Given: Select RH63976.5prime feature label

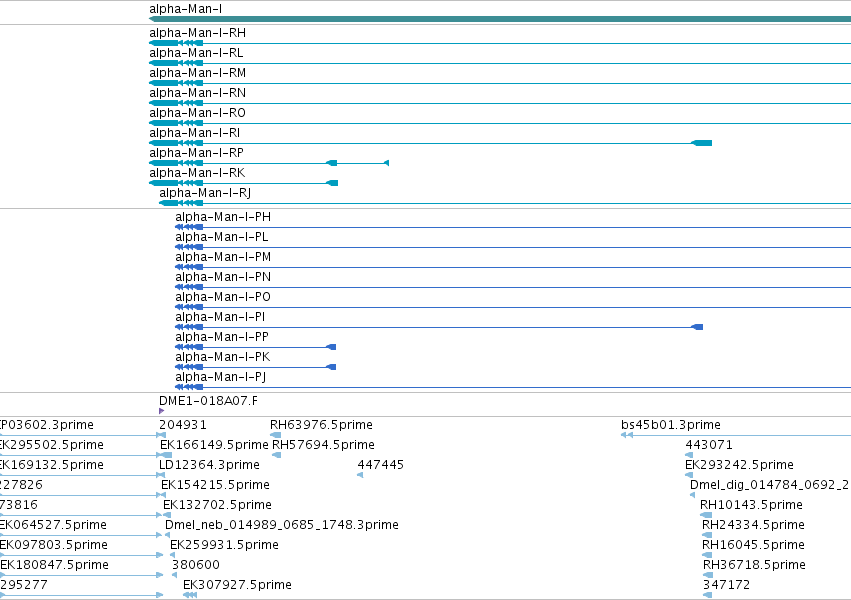Looking at the screenshot, I should click(321, 425).
